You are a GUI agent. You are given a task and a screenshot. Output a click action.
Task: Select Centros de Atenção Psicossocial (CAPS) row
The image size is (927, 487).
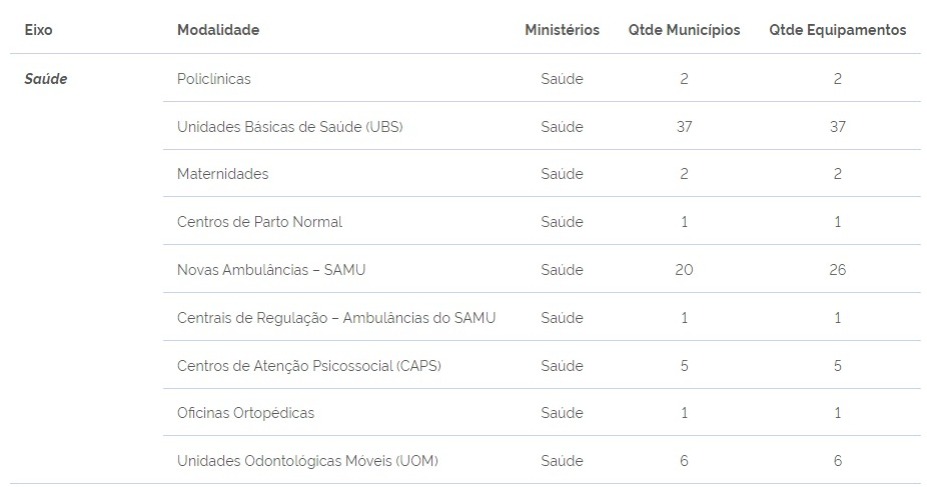pyautogui.click(x=542, y=365)
